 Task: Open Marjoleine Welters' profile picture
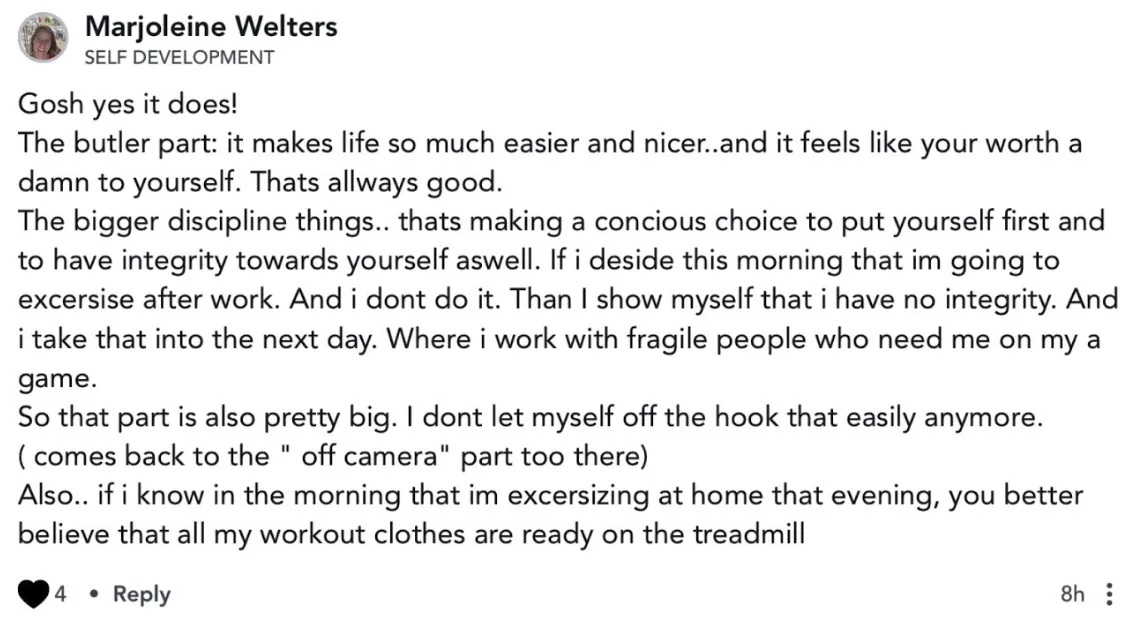coord(43,38)
